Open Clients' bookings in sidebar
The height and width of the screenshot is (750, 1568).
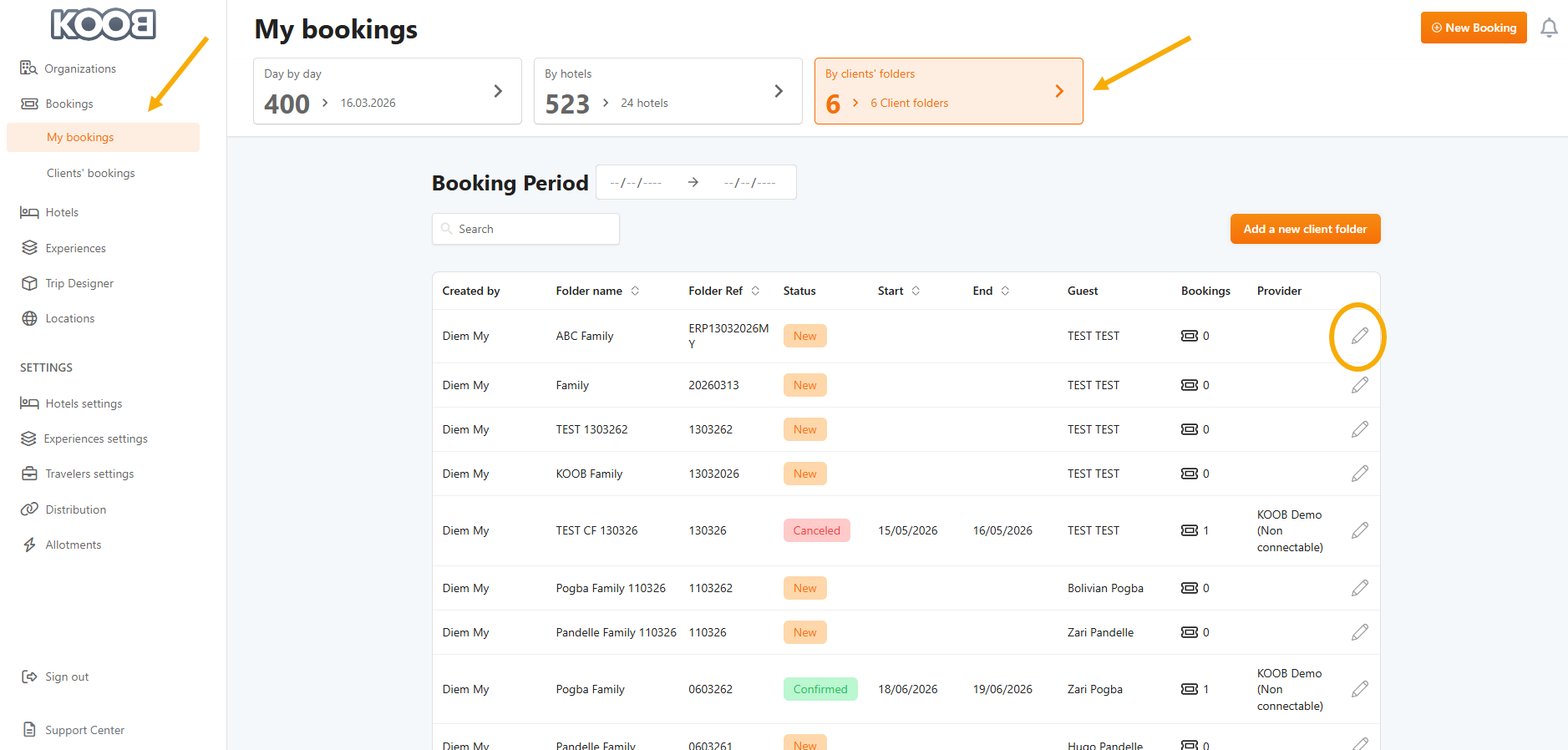pos(90,173)
